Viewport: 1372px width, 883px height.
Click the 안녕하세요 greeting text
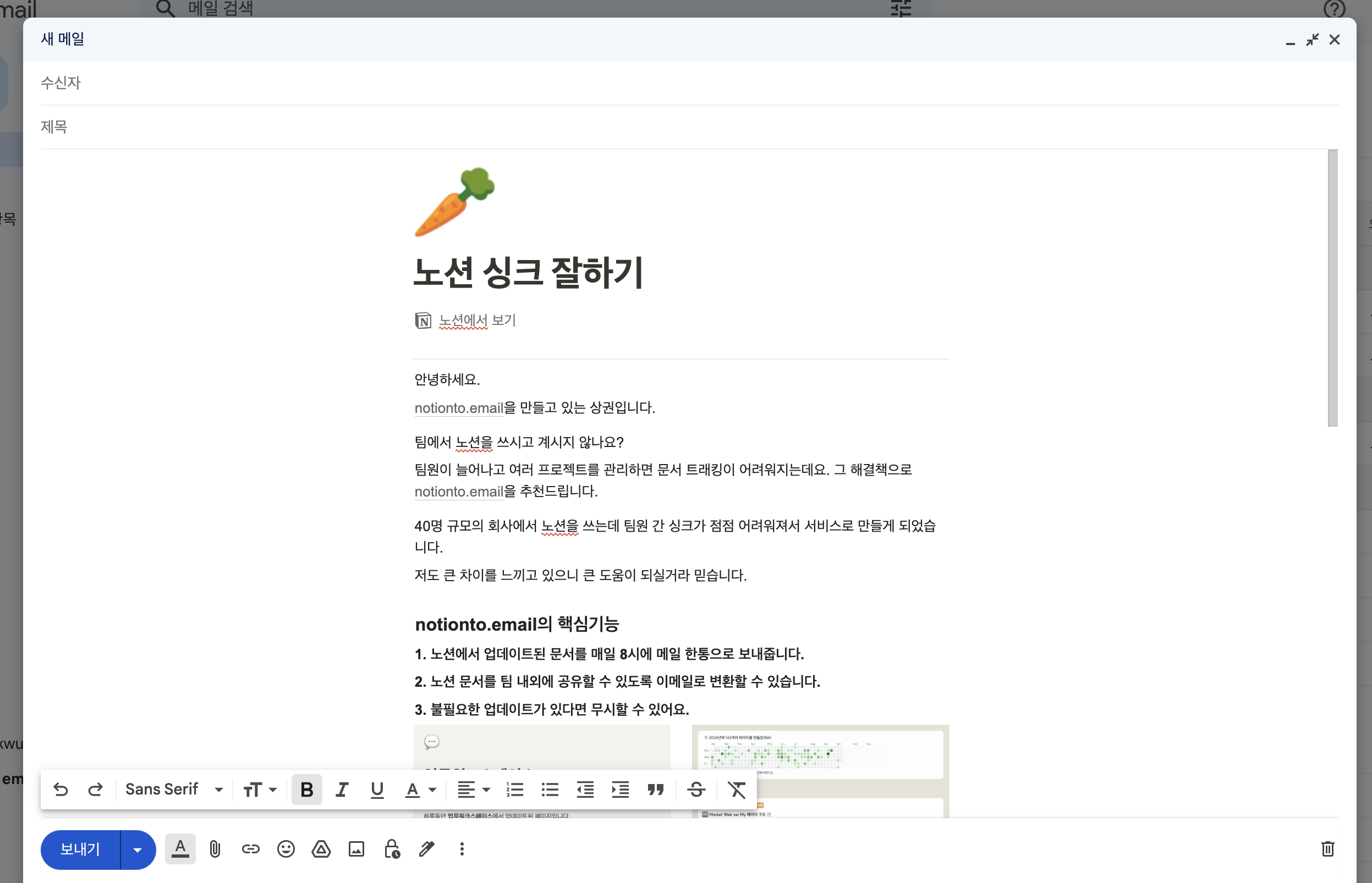tap(447, 379)
